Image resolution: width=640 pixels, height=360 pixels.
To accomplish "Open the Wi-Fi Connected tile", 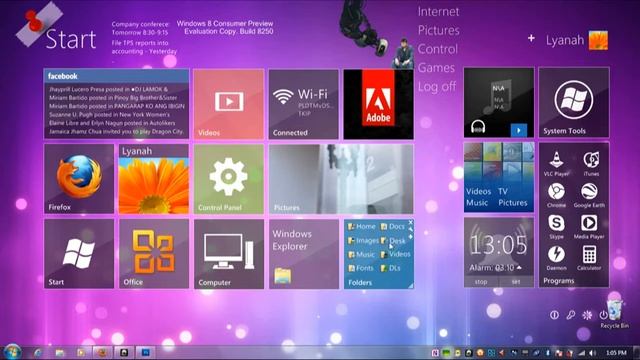I will (x=304, y=104).
